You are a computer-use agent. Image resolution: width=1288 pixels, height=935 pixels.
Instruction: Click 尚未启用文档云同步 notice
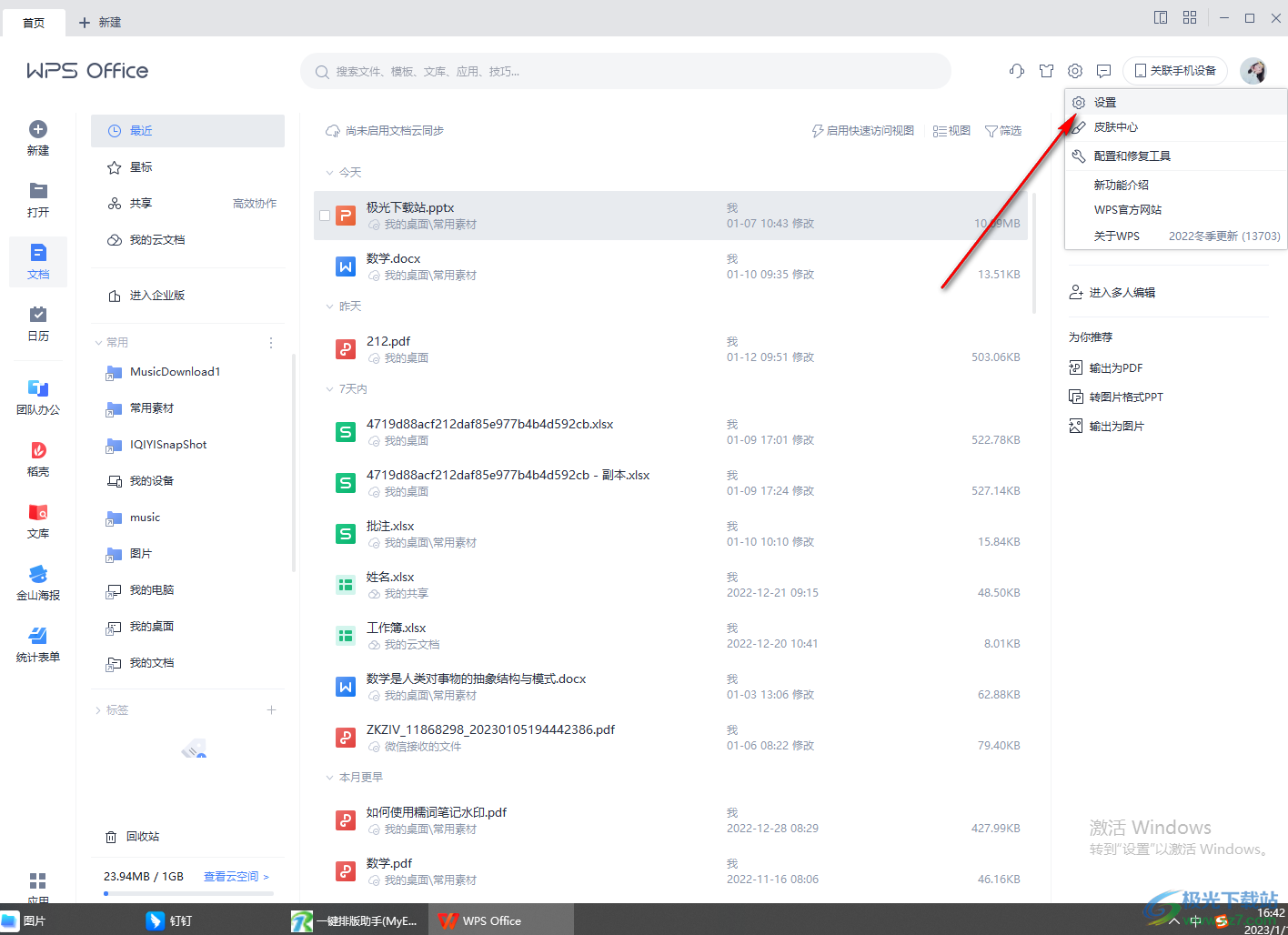[x=385, y=131]
